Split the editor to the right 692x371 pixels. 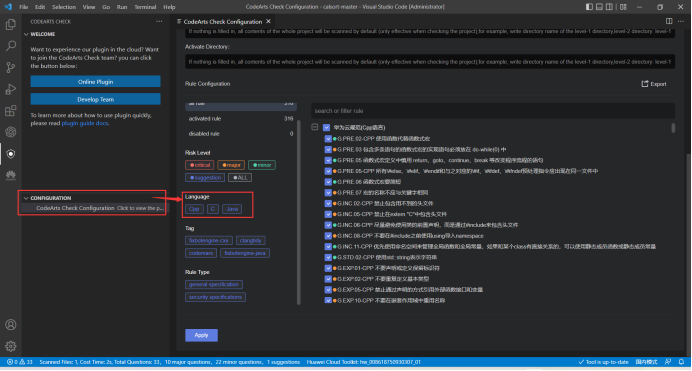669,21
